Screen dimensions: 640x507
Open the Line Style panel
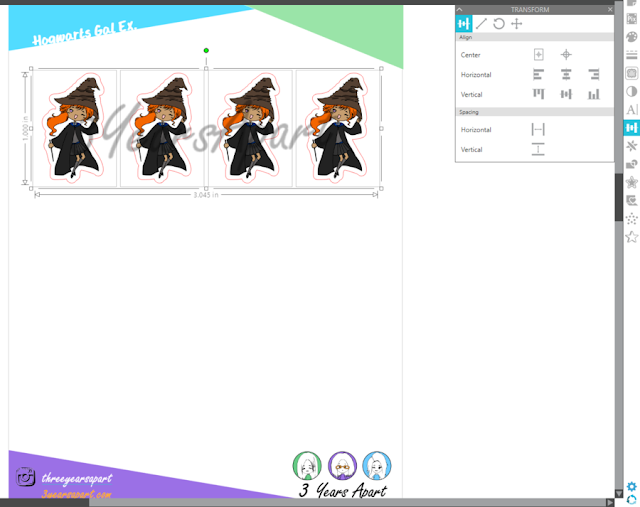[x=632, y=55]
